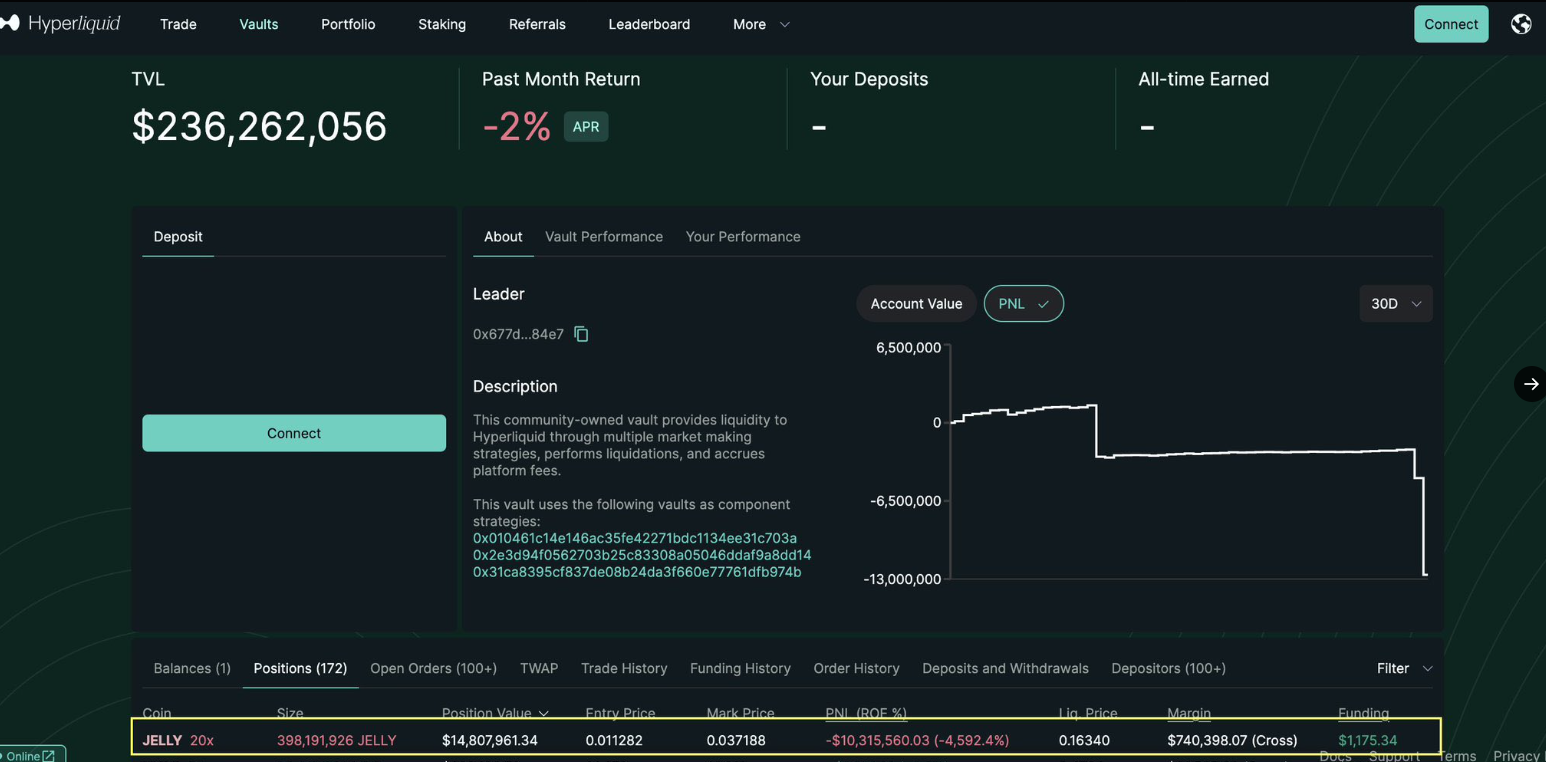Click the -2% past month return value
The image size is (1546, 762).
[516, 127]
